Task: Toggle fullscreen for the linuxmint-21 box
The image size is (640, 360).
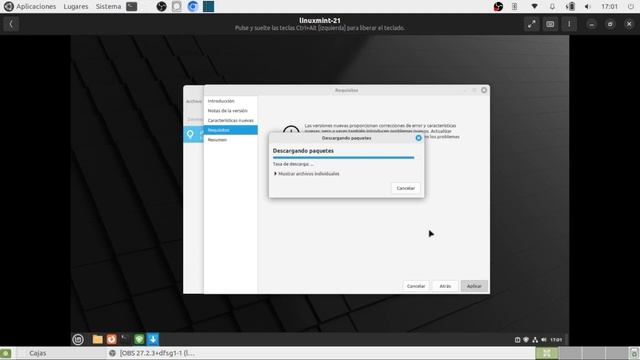Action: point(531,24)
